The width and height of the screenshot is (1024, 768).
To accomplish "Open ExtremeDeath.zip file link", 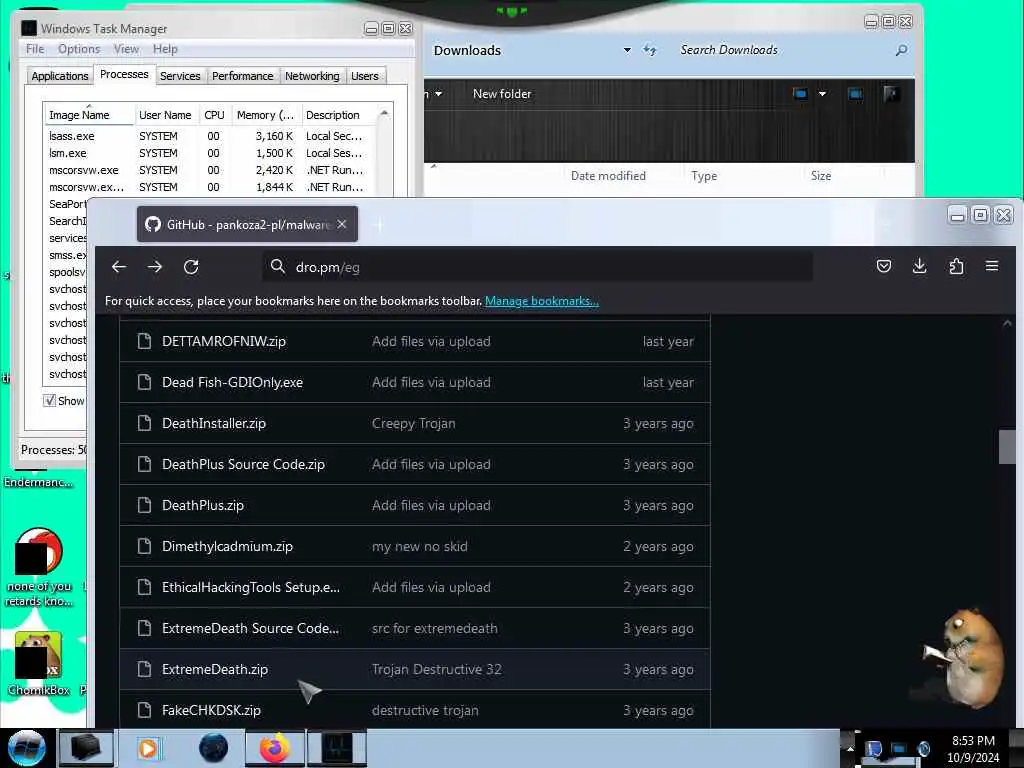I will click(x=215, y=669).
